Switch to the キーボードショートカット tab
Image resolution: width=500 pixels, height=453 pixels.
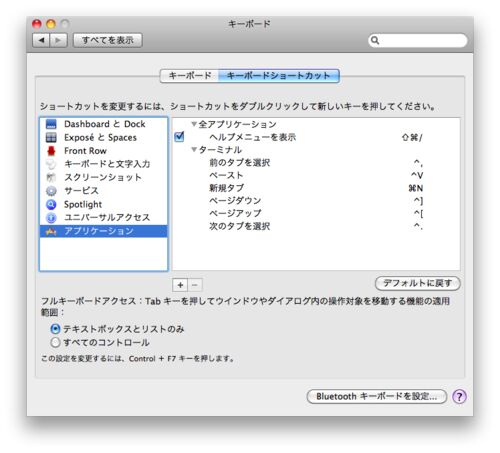(x=279, y=76)
